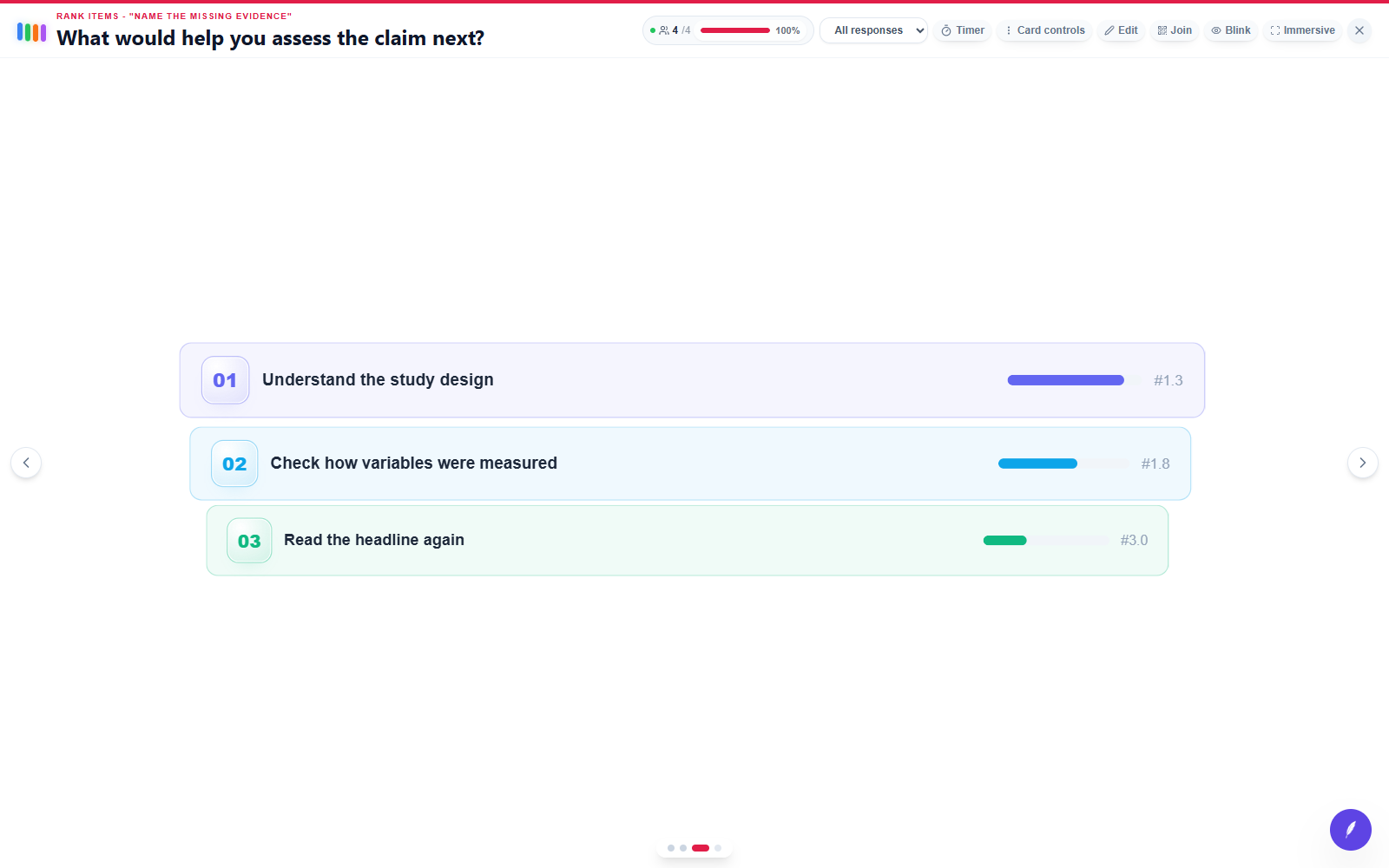Viewport: 1389px width, 868px height.
Task: Go to the next slide arrow
Action: [x=1363, y=463]
